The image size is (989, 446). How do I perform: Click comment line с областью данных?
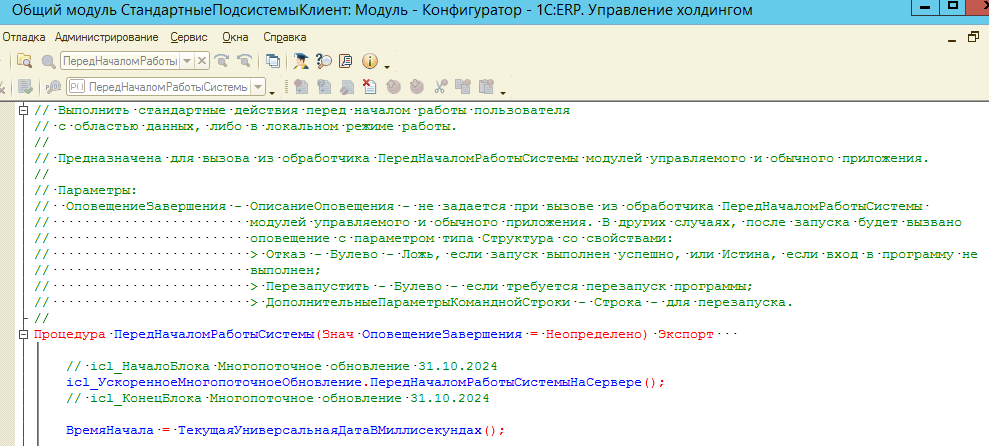tap(245, 126)
